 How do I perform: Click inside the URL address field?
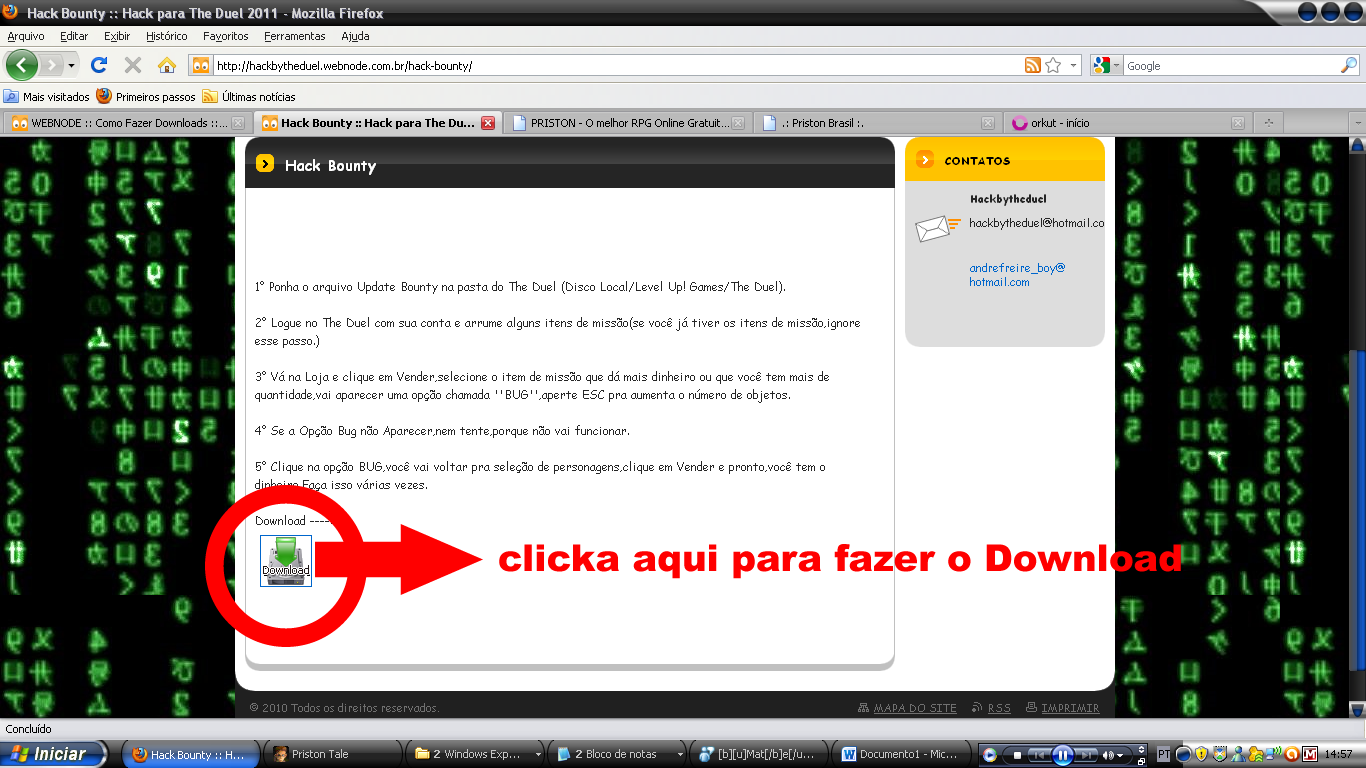click(600, 66)
